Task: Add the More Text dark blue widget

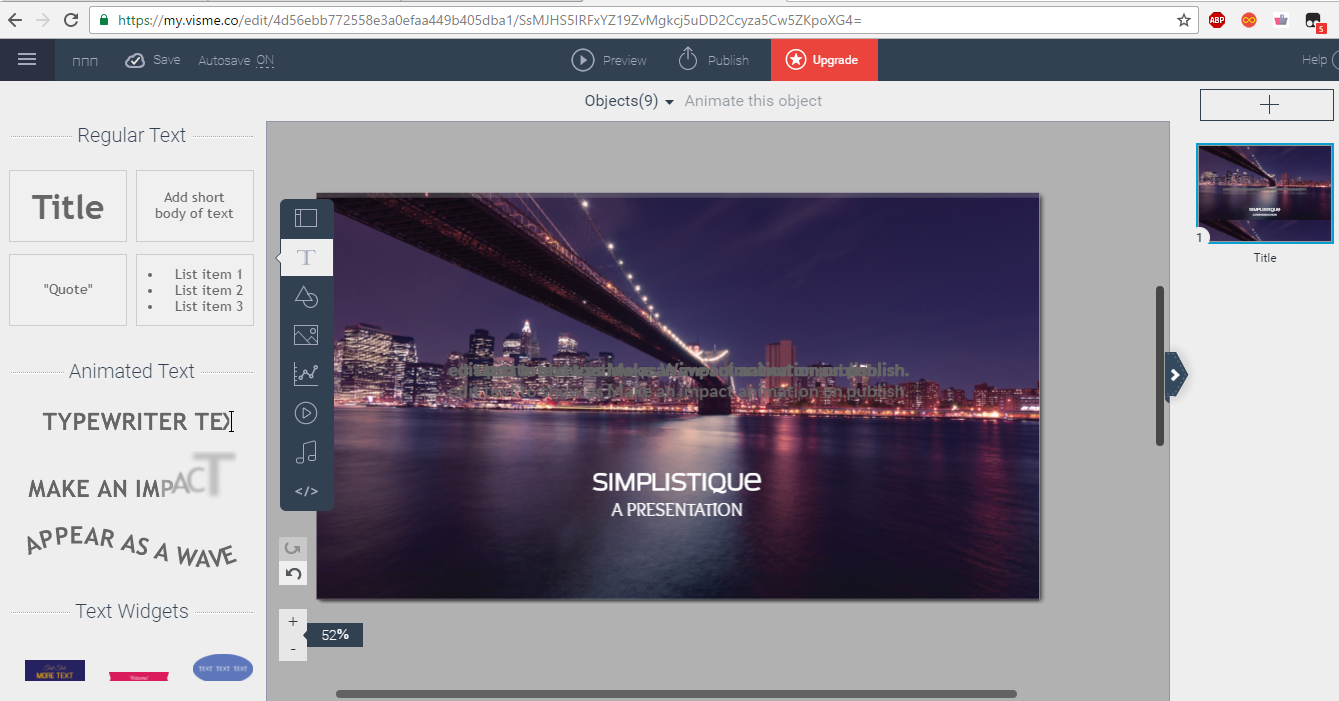Action: (55, 670)
